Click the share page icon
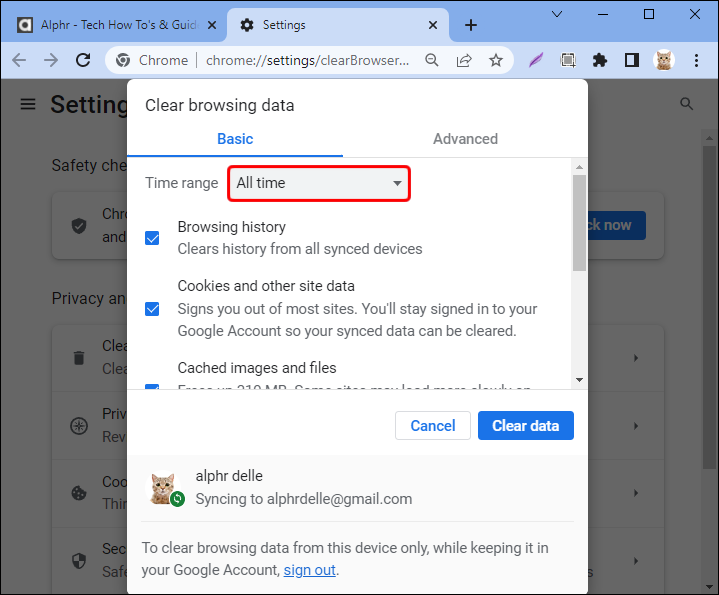The image size is (719, 595). 464,60
